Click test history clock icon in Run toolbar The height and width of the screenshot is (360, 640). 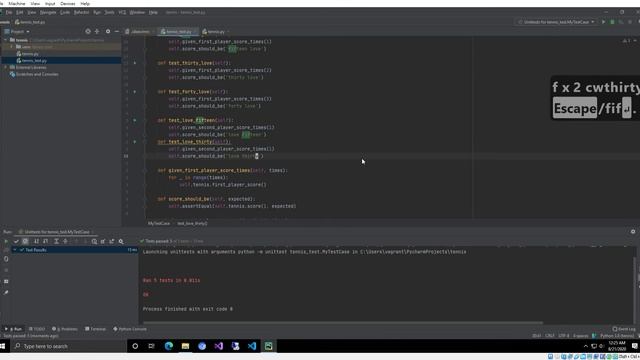click(94, 241)
